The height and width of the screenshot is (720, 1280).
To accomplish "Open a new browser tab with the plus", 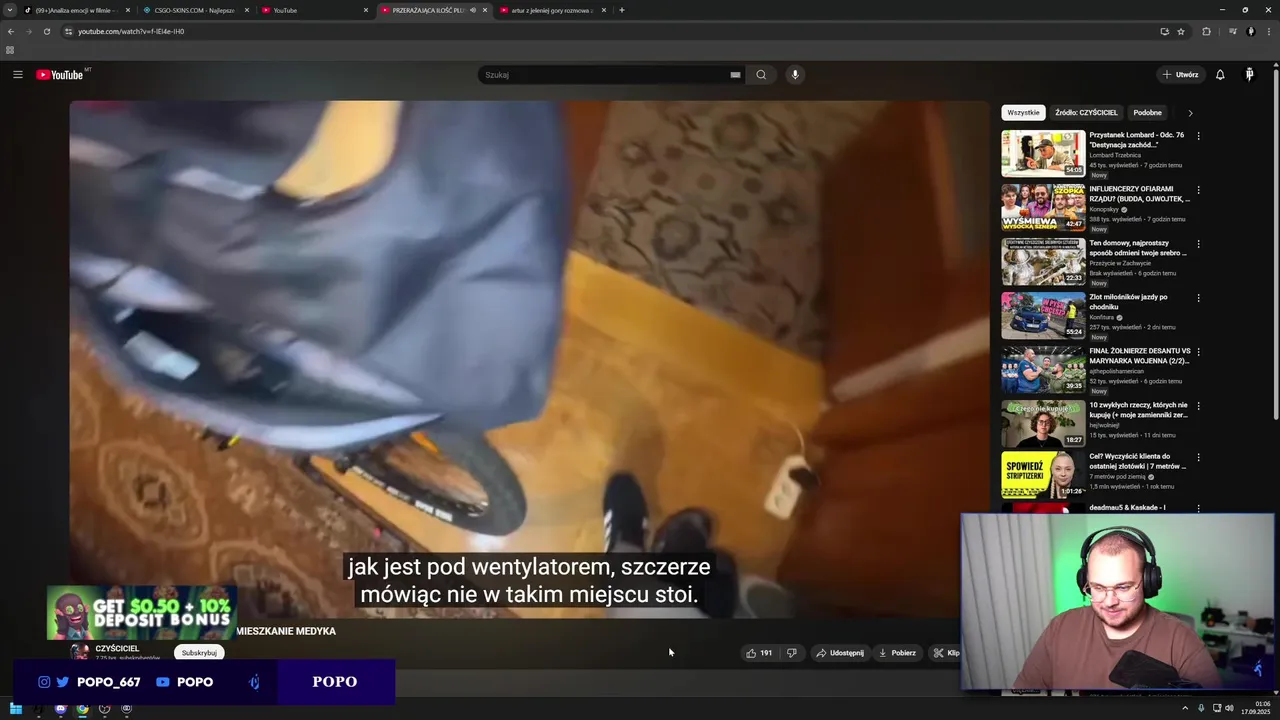I will tap(622, 10).
